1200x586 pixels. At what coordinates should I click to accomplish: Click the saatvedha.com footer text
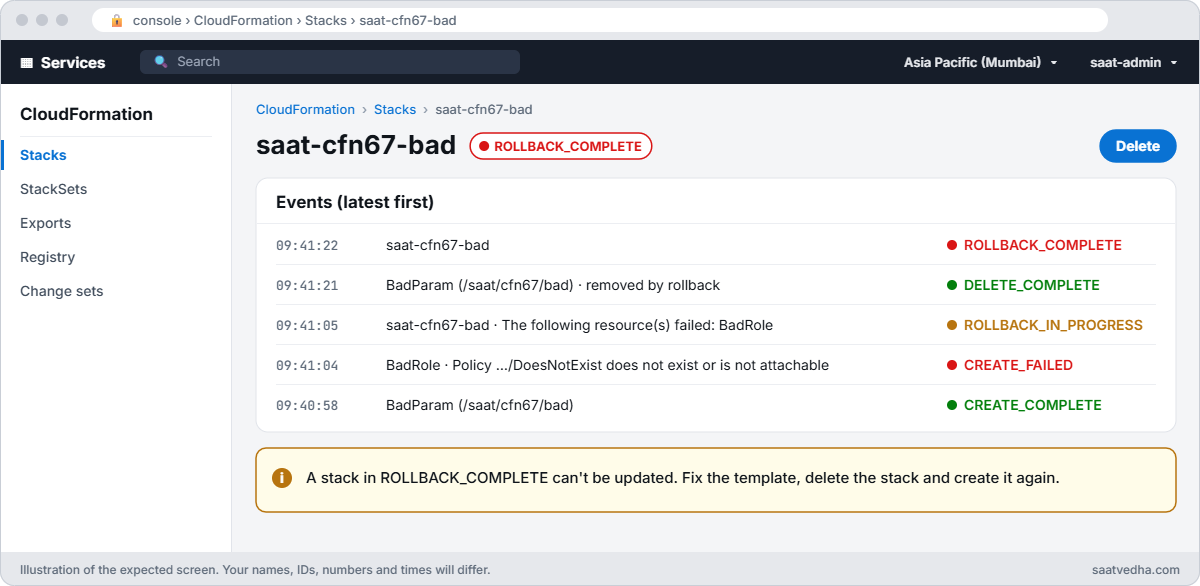(x=1136, y=570)
